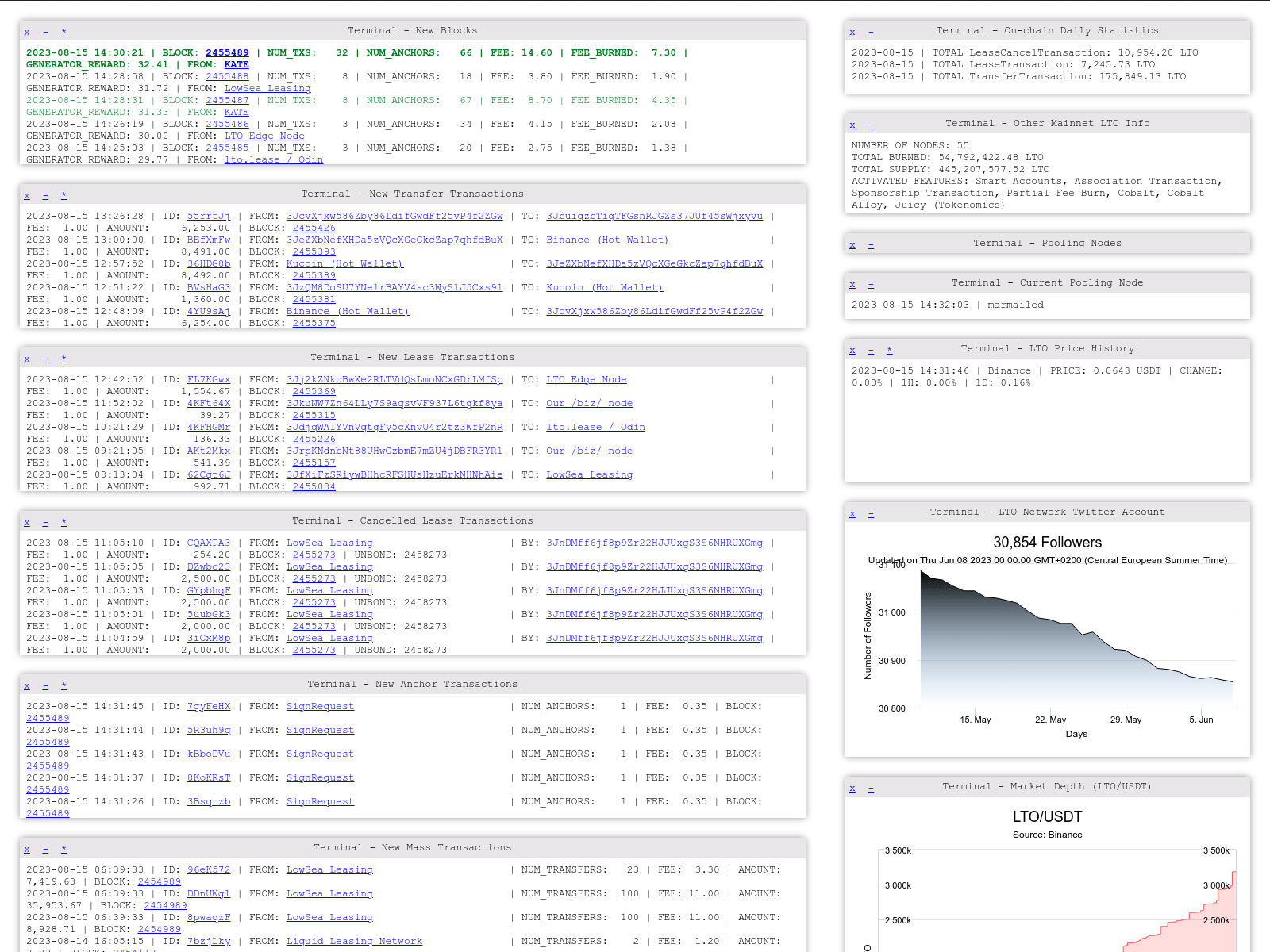Open anchor transaction ID 7gyFeHX

tap(209, 706)
